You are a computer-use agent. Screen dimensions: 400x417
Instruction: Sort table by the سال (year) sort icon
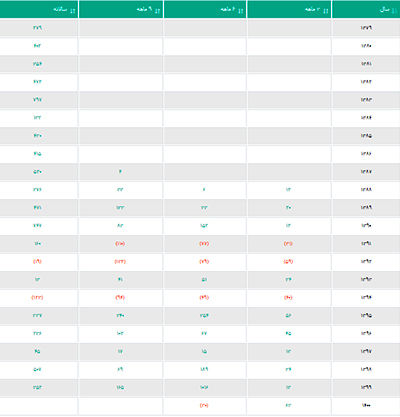tap(394, 11)
